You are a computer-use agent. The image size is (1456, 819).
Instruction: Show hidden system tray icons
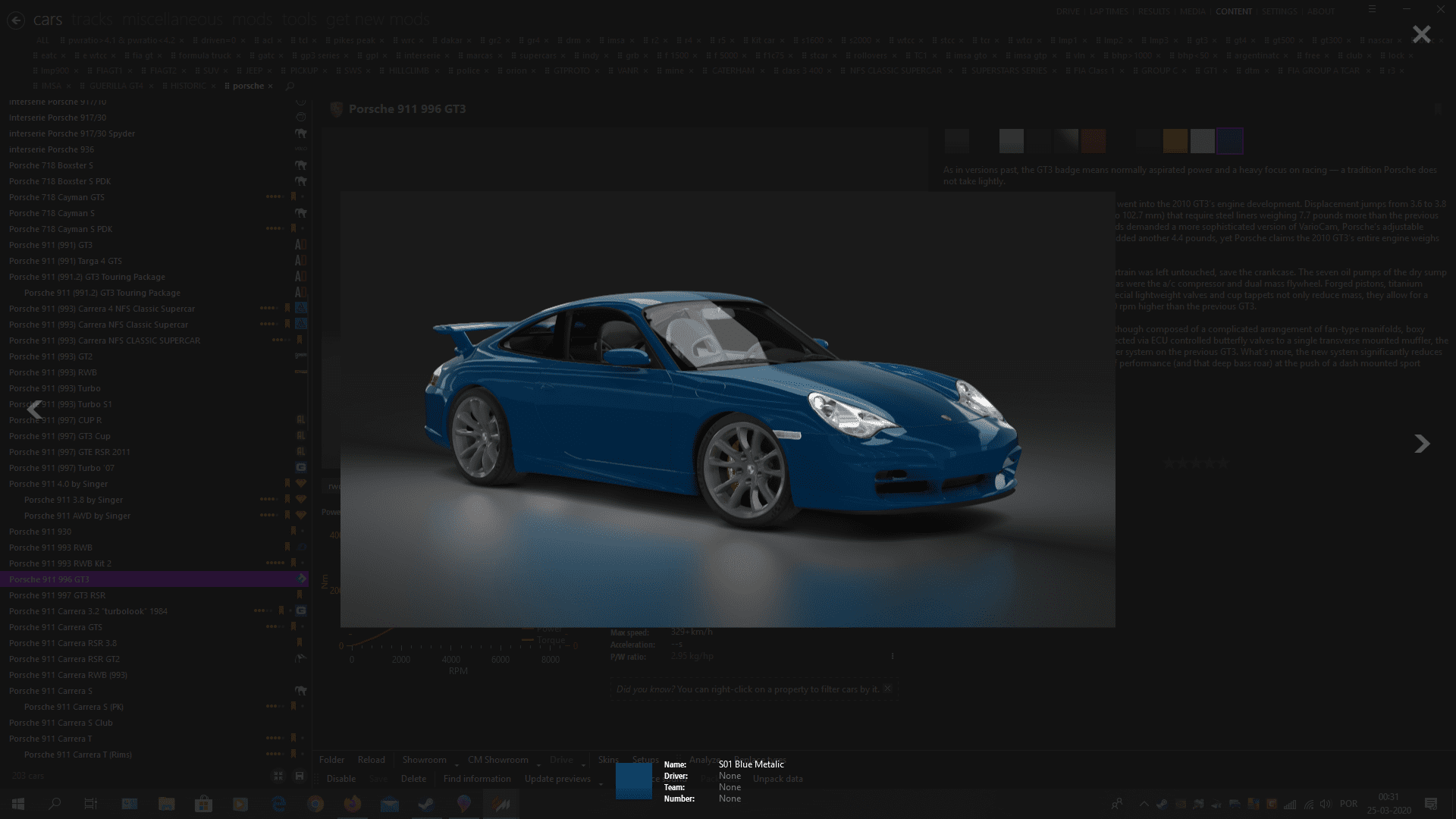[1144, 804]
